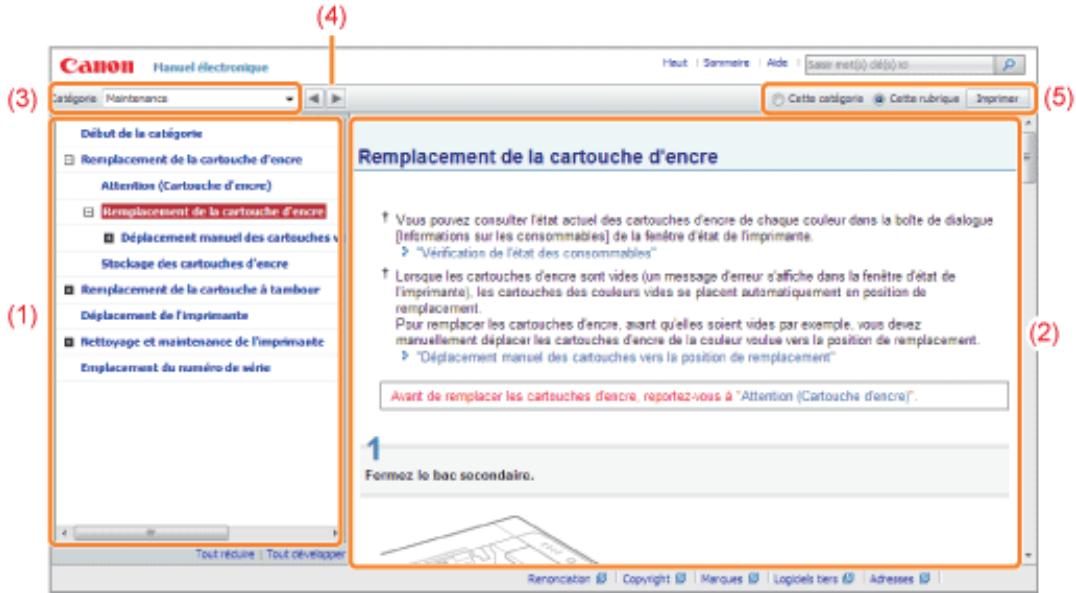Select Déplacement de l'imprimante tree item
The image size is (1076, 593).
pos(164,316)
